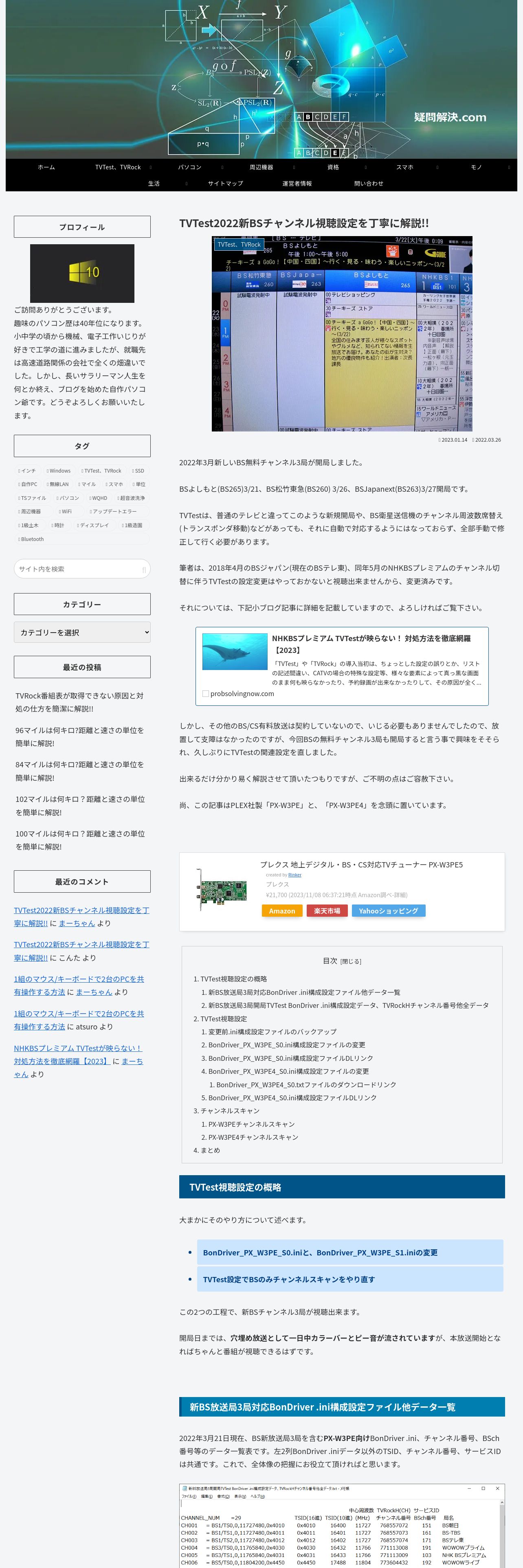The height and width of the screenshot is (1568, 523).
Task: Open the スマホ menu item
Action: click(x=405, y=167)
